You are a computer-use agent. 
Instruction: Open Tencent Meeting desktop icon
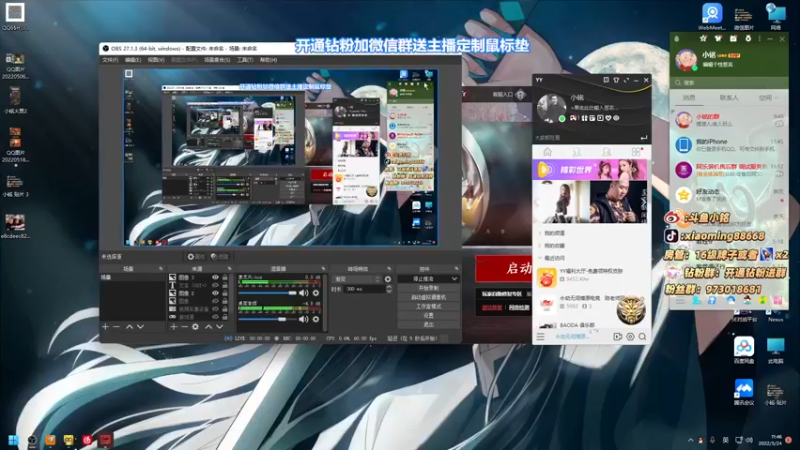(744, 392)
